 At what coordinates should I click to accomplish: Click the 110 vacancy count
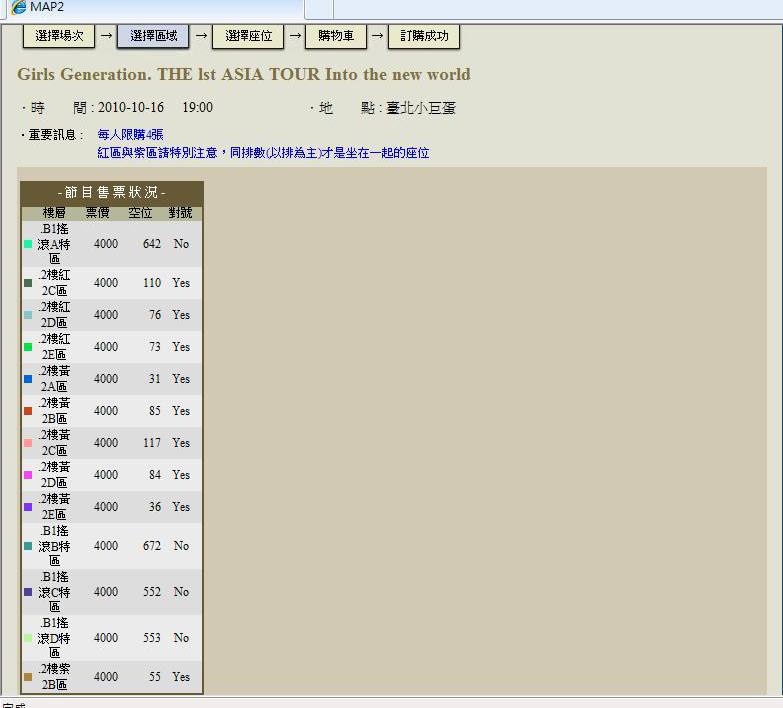pos(152,283)
